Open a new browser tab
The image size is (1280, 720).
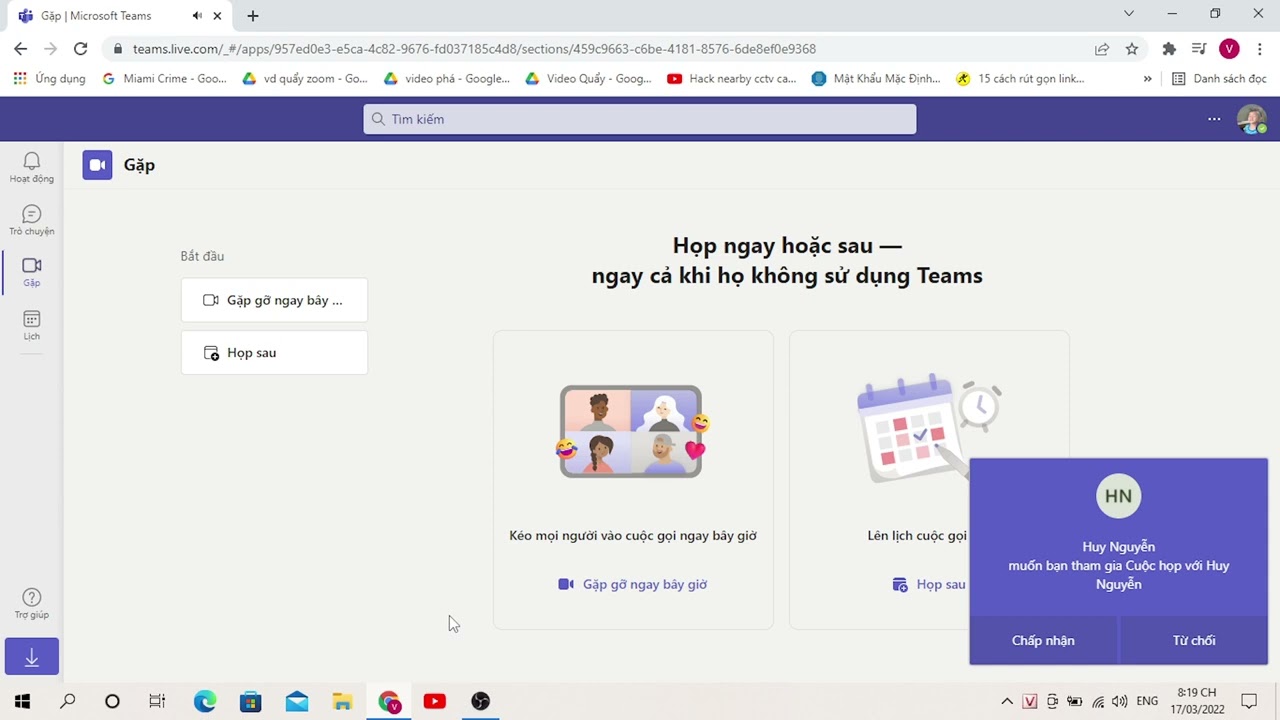point(253,16)
